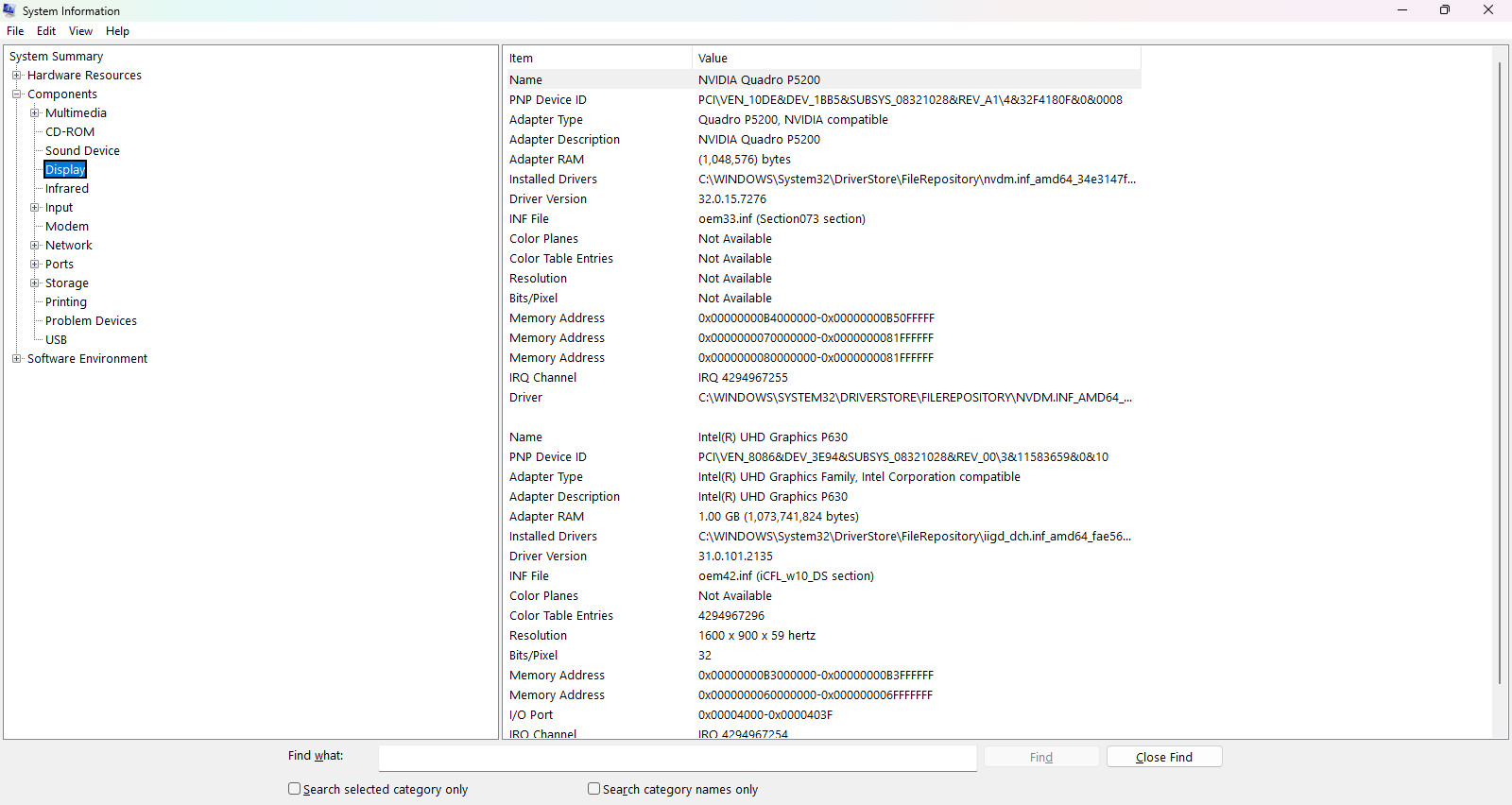
Task: Minimize the System Information window
Action: (x=1402, y=10)
